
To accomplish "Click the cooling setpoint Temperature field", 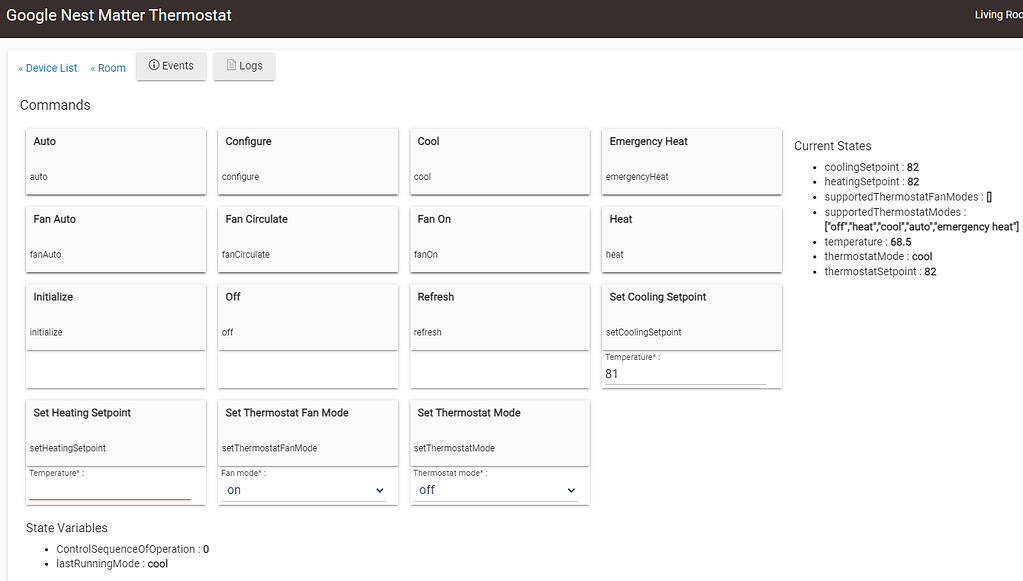I will tap(685, 374).
